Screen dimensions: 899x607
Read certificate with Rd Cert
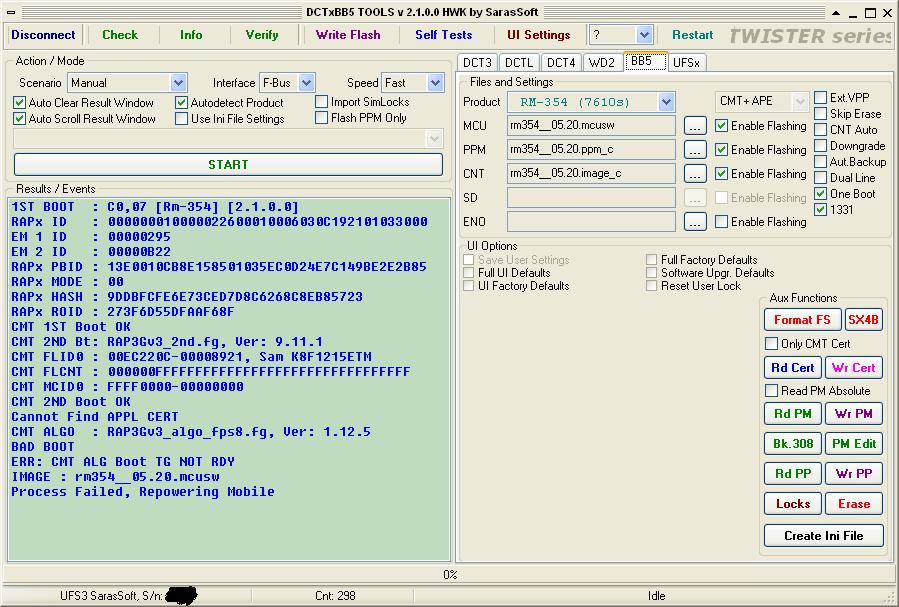coord(793,367)
